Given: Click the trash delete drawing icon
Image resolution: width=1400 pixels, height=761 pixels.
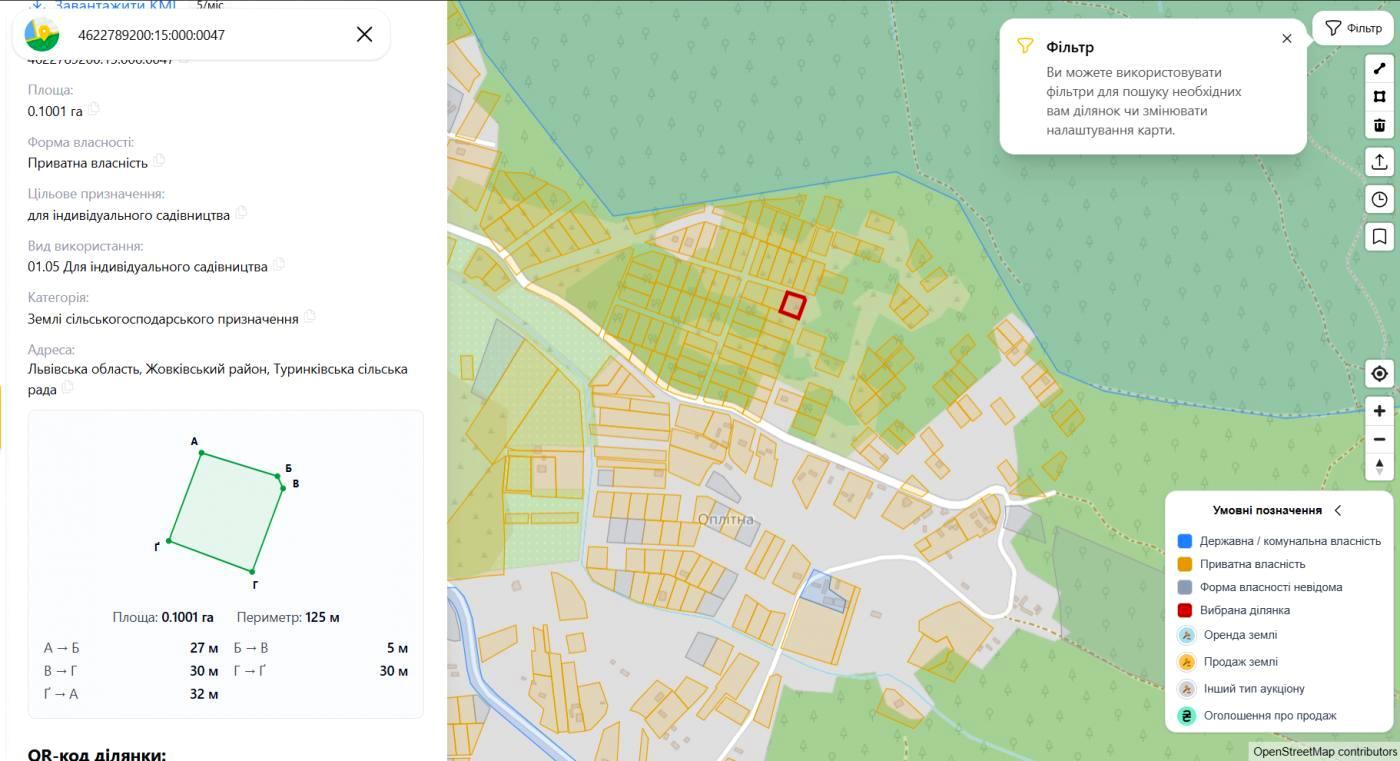Looking at the screenshot, I should 1379,125.
